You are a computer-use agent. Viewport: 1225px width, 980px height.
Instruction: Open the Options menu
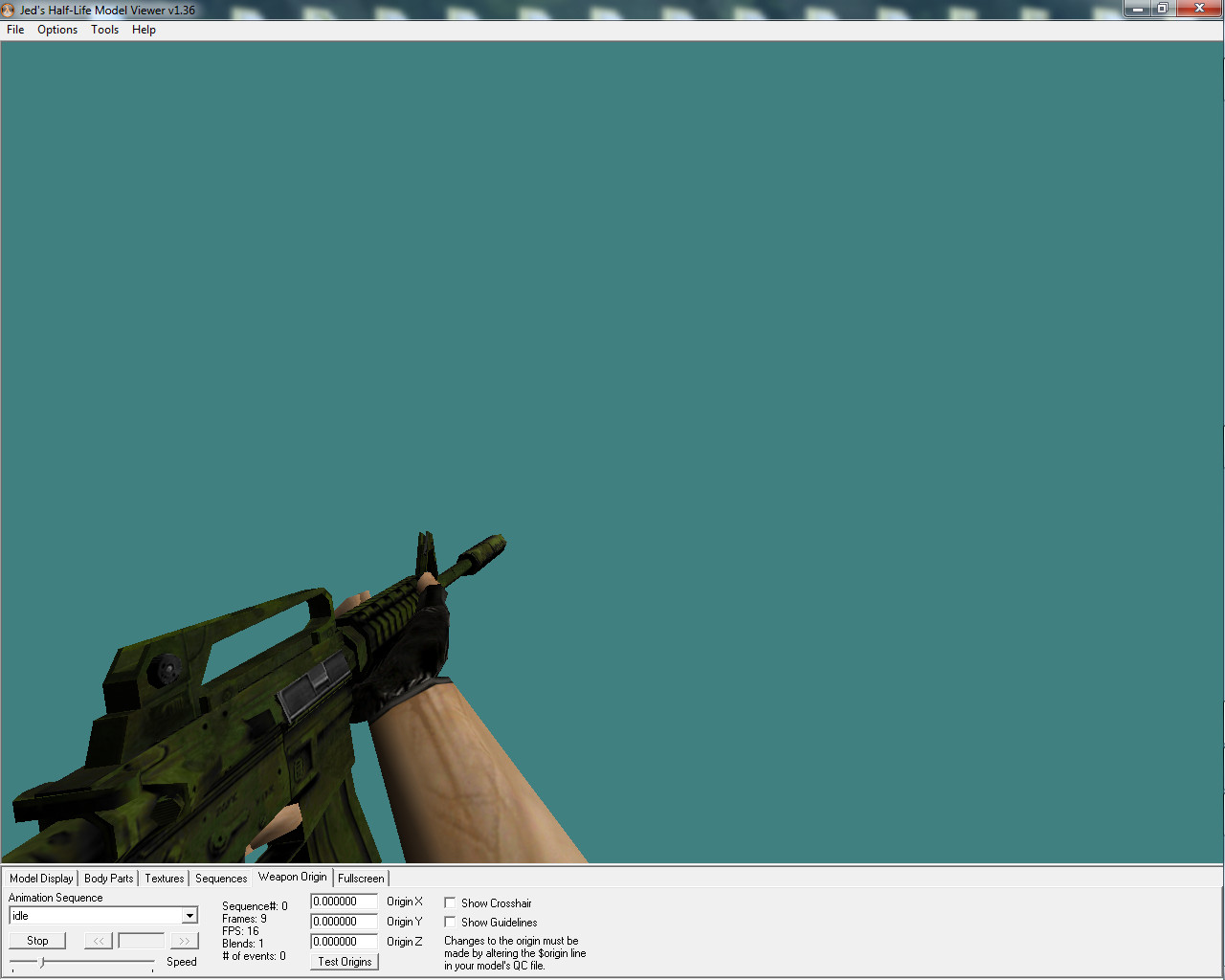57,30
